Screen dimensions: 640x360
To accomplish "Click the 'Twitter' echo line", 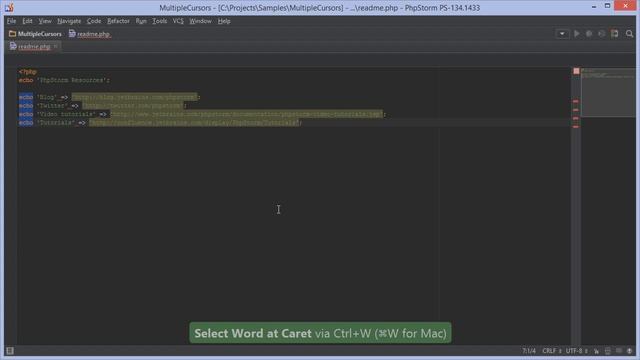I will (x=102, y=106).
